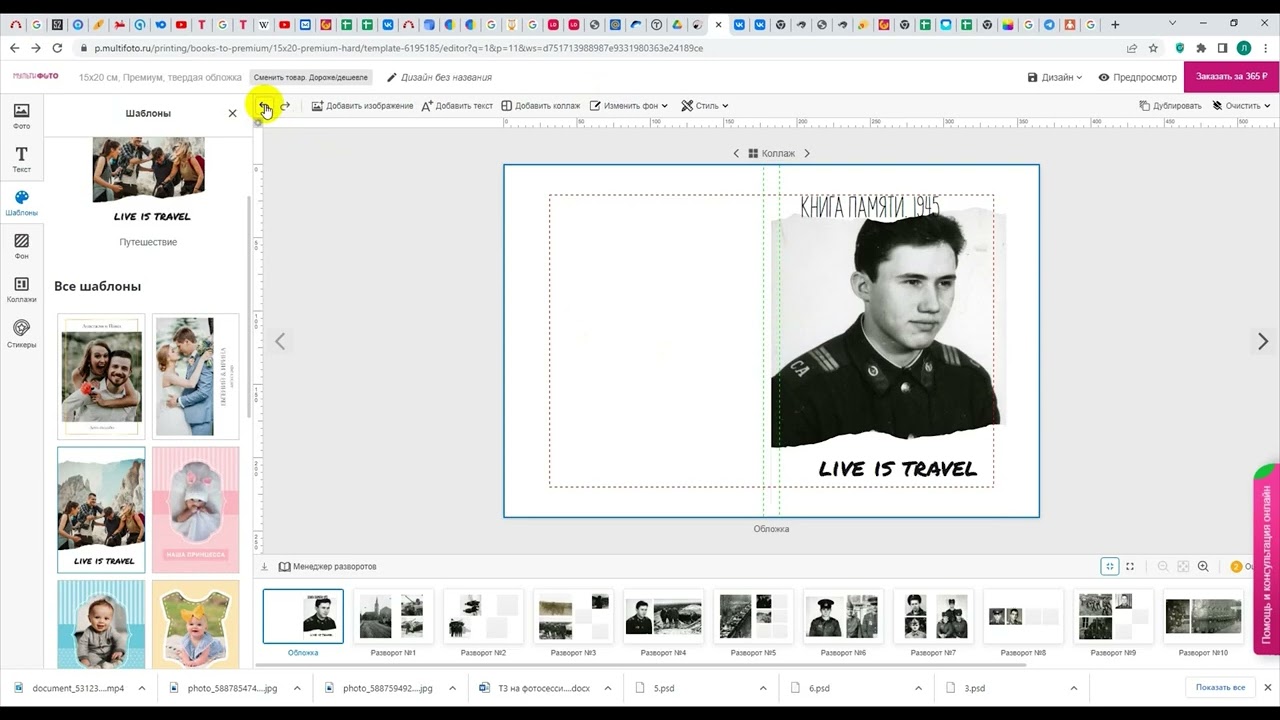Screen dimensions: 1280x720
Task: Select the Разворот №2 thumbnail
Action: (x=483, y=616)
